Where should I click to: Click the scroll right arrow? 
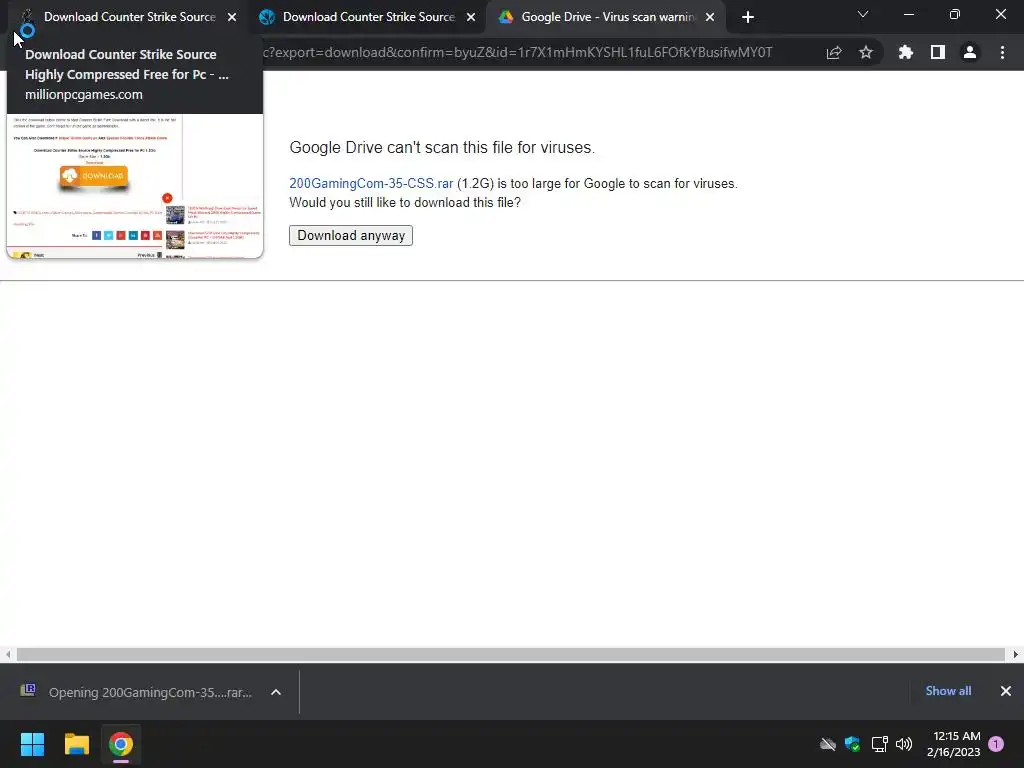pos(1016,654)
